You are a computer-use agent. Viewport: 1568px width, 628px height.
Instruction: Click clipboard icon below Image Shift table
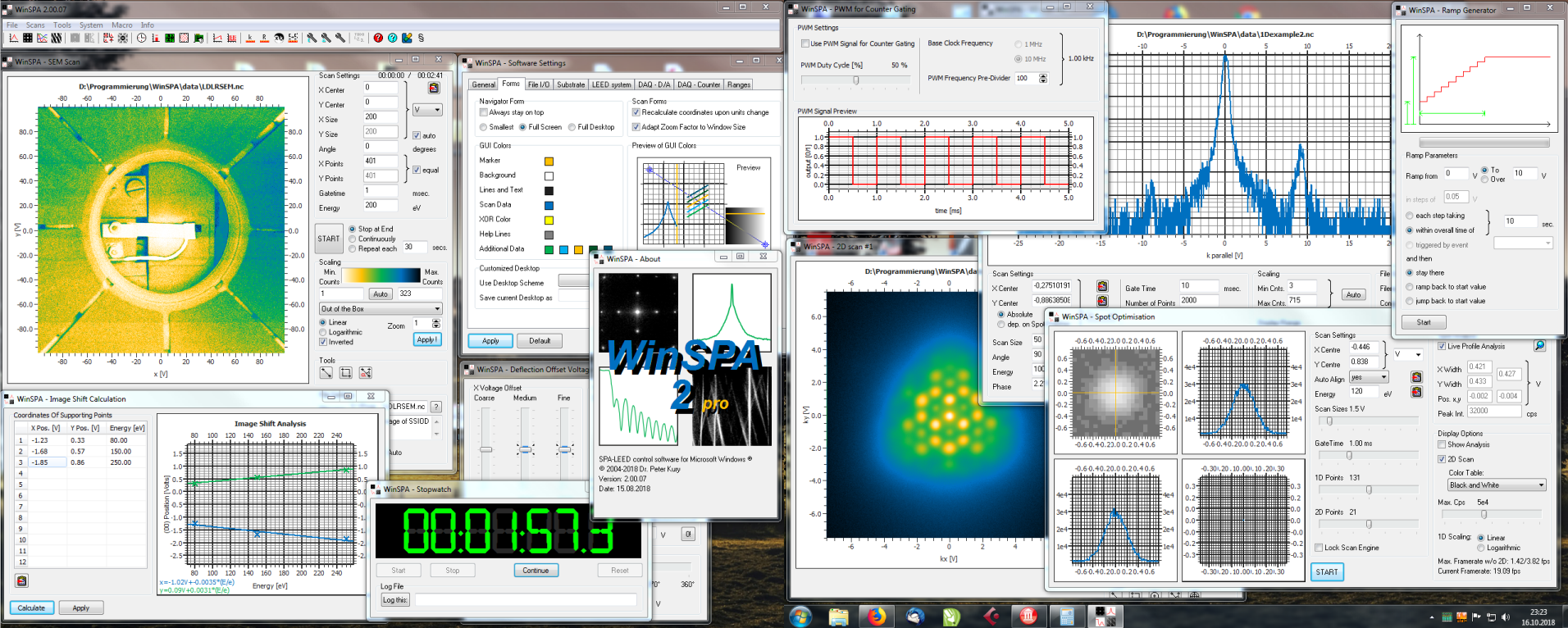coord(22,580)
